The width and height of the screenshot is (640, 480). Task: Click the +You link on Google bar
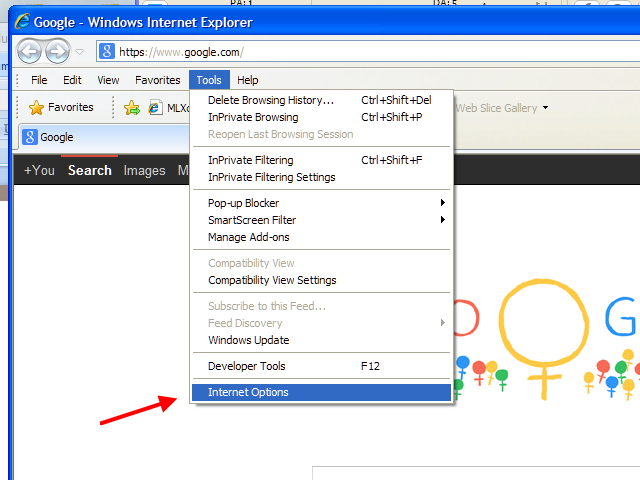(x=39, y=170)
